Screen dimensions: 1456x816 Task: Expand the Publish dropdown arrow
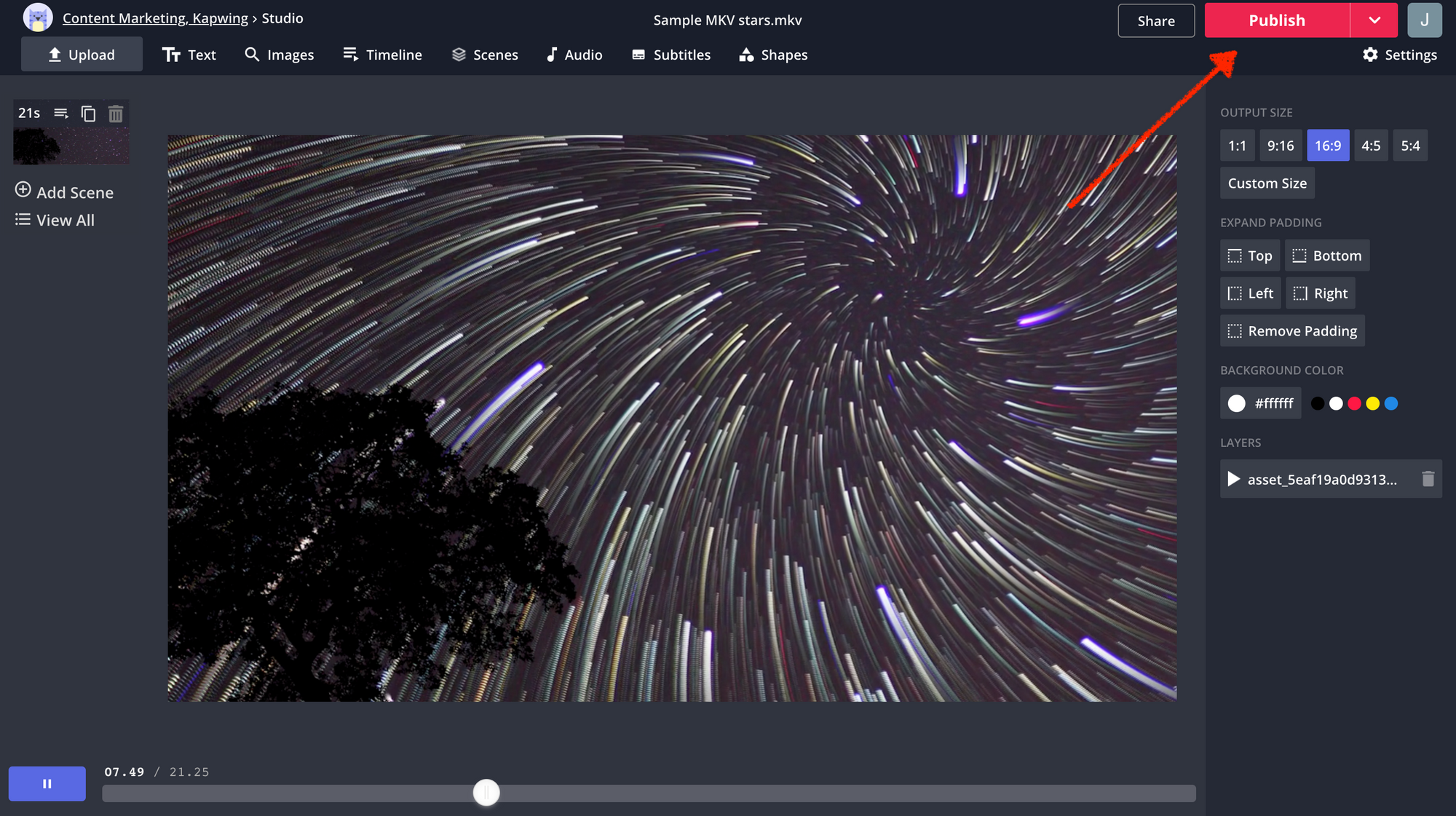click(1374, 20)
